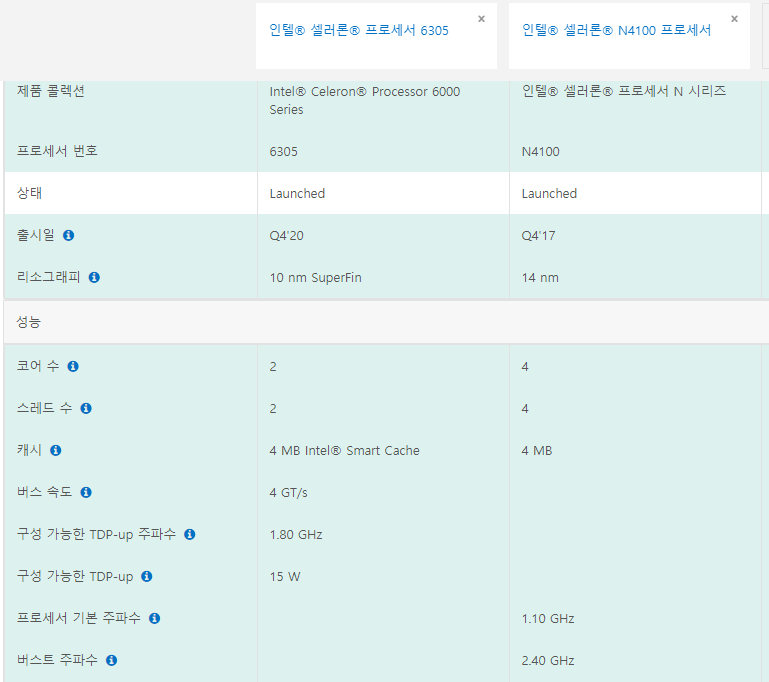Click '4 MB Intel® Smart Cache' value
769x682 pixels.
click(344, 451)
